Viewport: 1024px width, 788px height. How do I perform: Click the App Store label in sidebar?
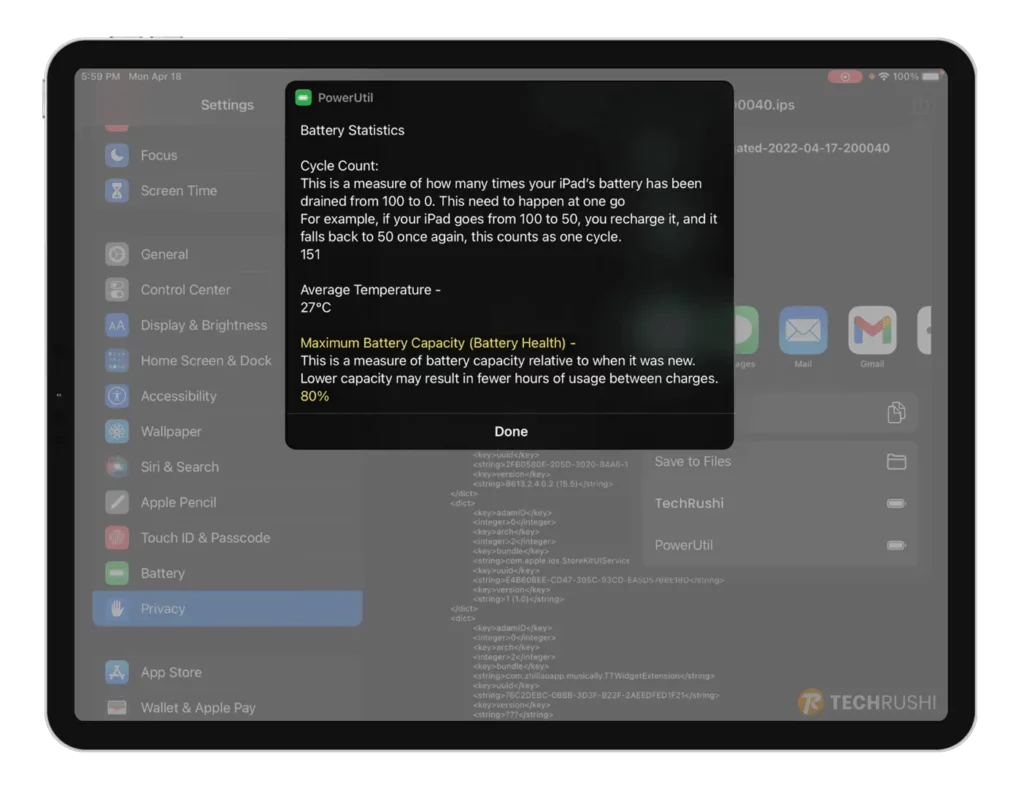tap(171, 672)
